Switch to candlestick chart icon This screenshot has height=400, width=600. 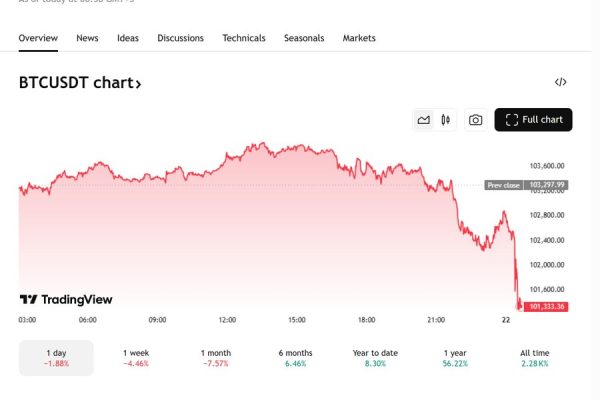(445, 120)
